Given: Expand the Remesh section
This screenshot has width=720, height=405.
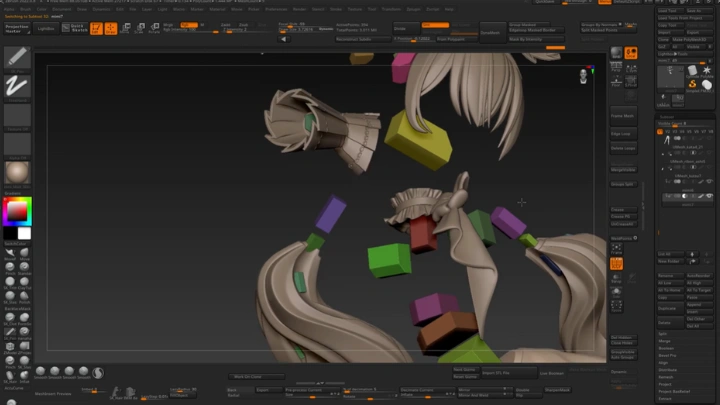Looking at the screenshot, I should pos(665,377).
